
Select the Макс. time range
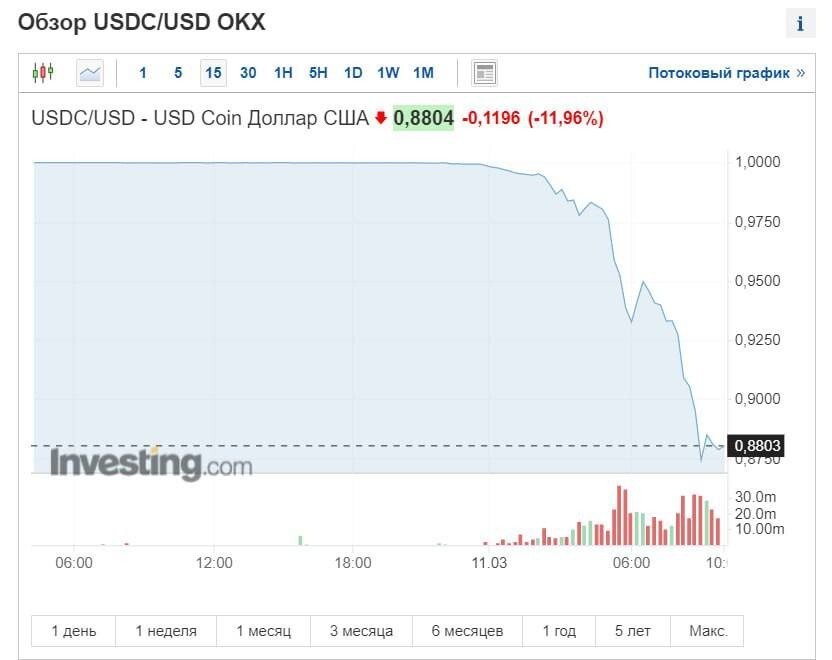click(x=708, y=631)
